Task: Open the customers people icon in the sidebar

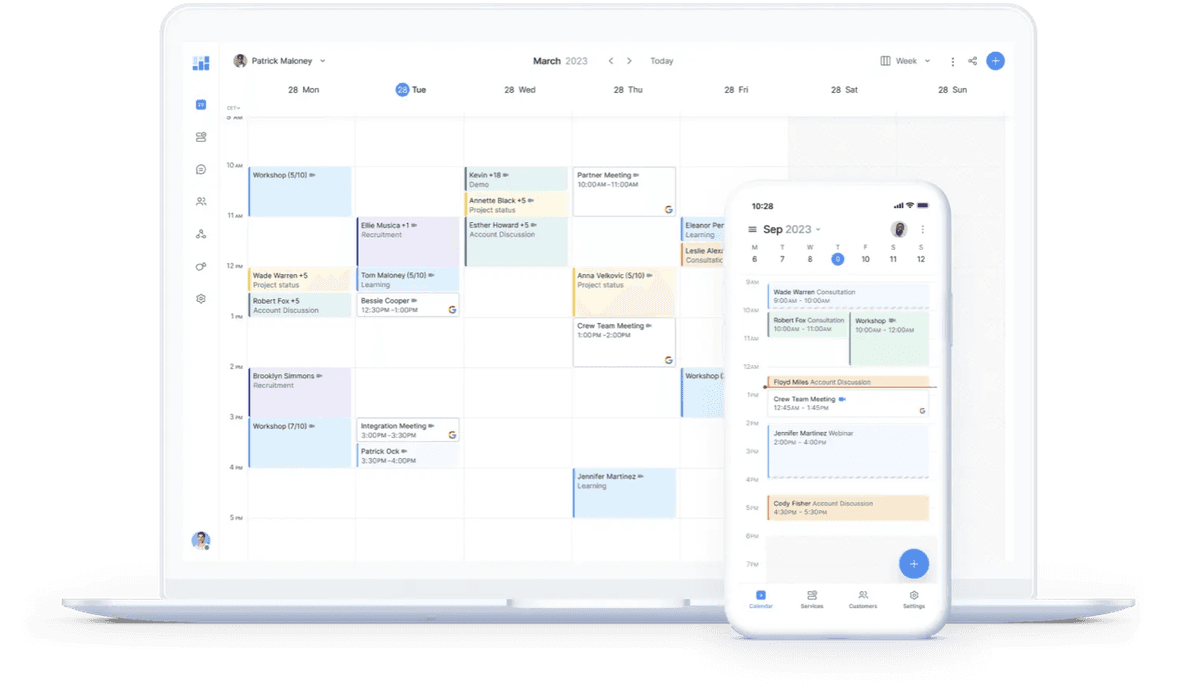Action: 201,201
